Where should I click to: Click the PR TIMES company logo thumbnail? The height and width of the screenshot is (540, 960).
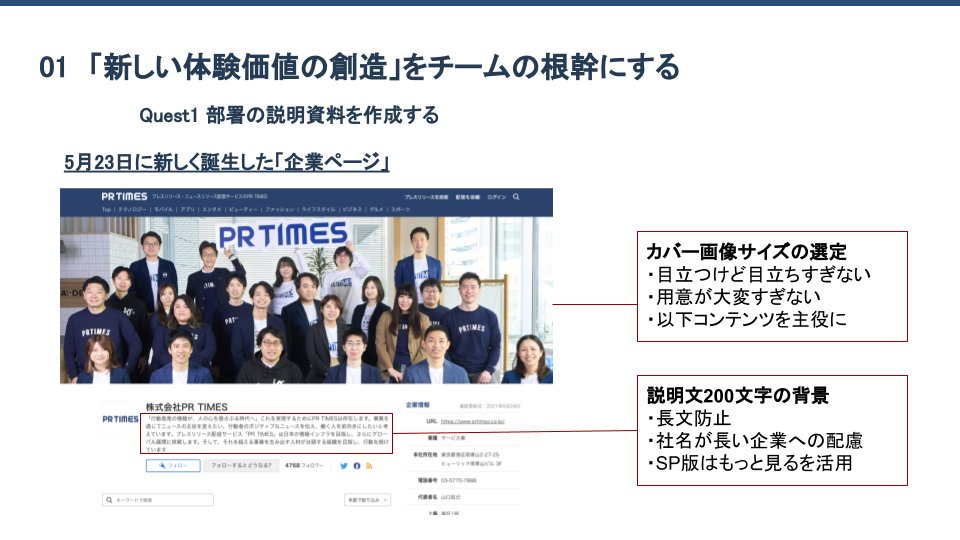click(121, 419)
